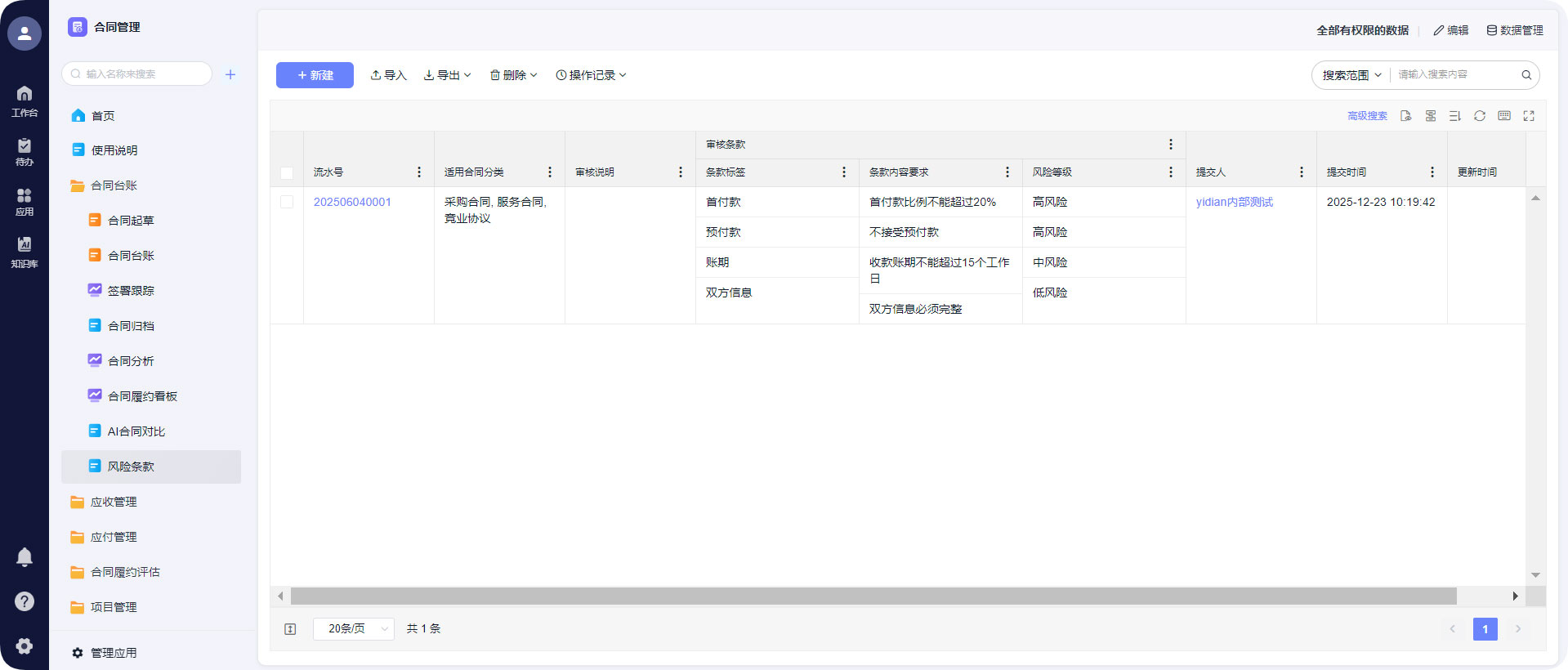Click the fullscreen expand icon

(1528, 116)
